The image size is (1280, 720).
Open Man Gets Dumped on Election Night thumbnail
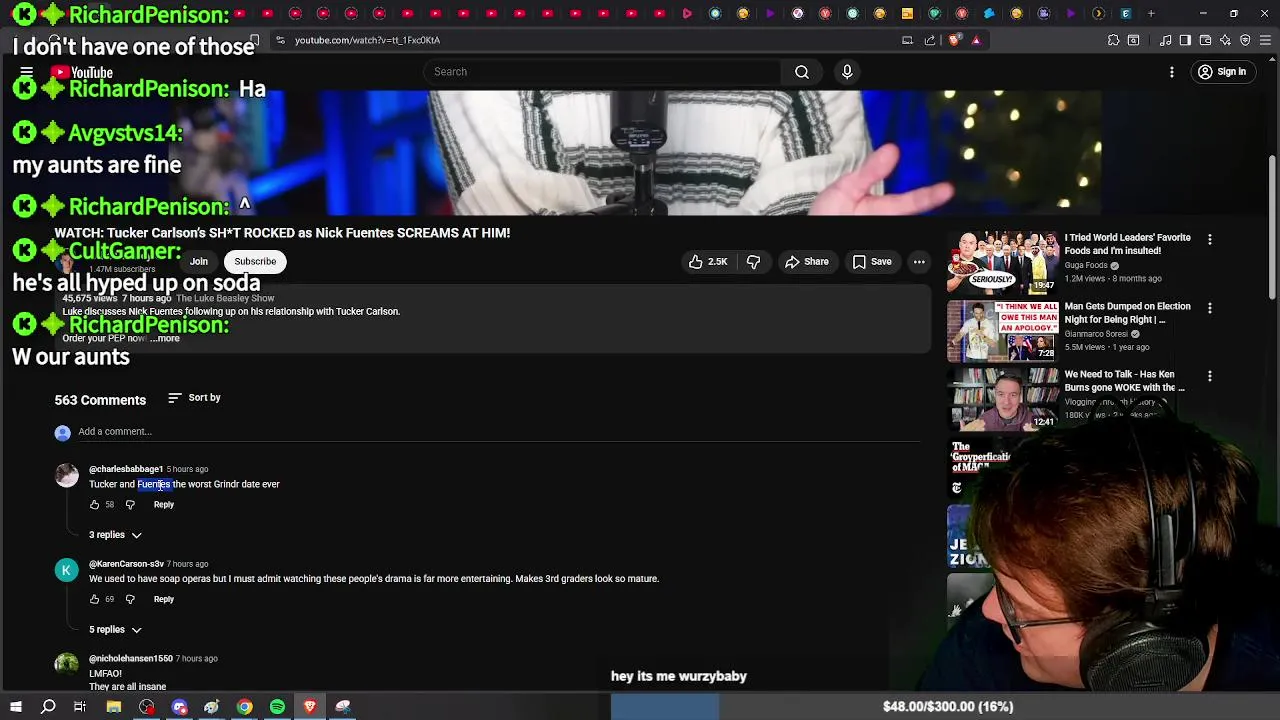click(x=1003, y=331)
